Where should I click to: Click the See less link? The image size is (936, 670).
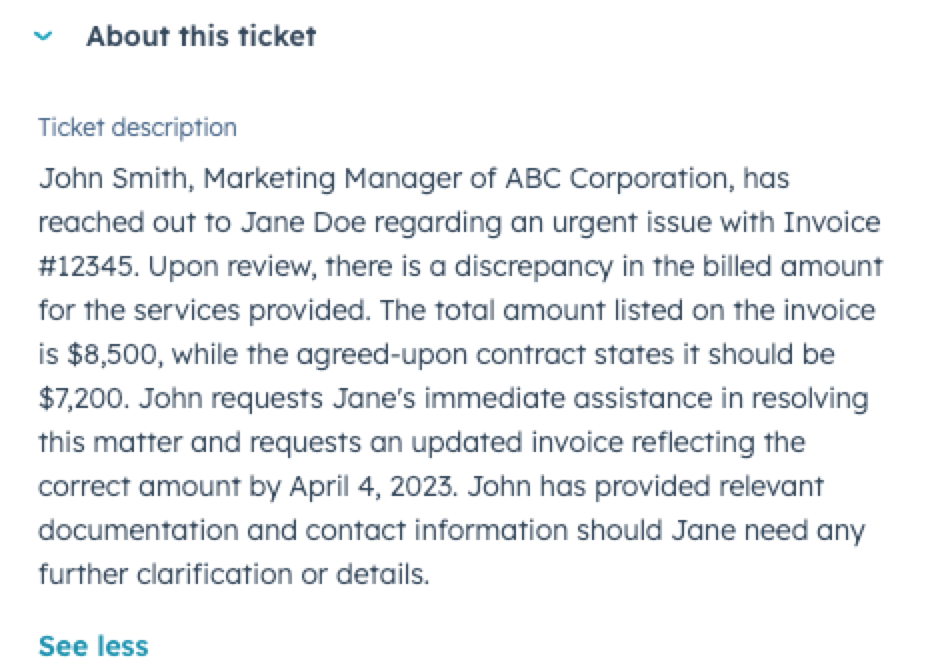[93, 646]
